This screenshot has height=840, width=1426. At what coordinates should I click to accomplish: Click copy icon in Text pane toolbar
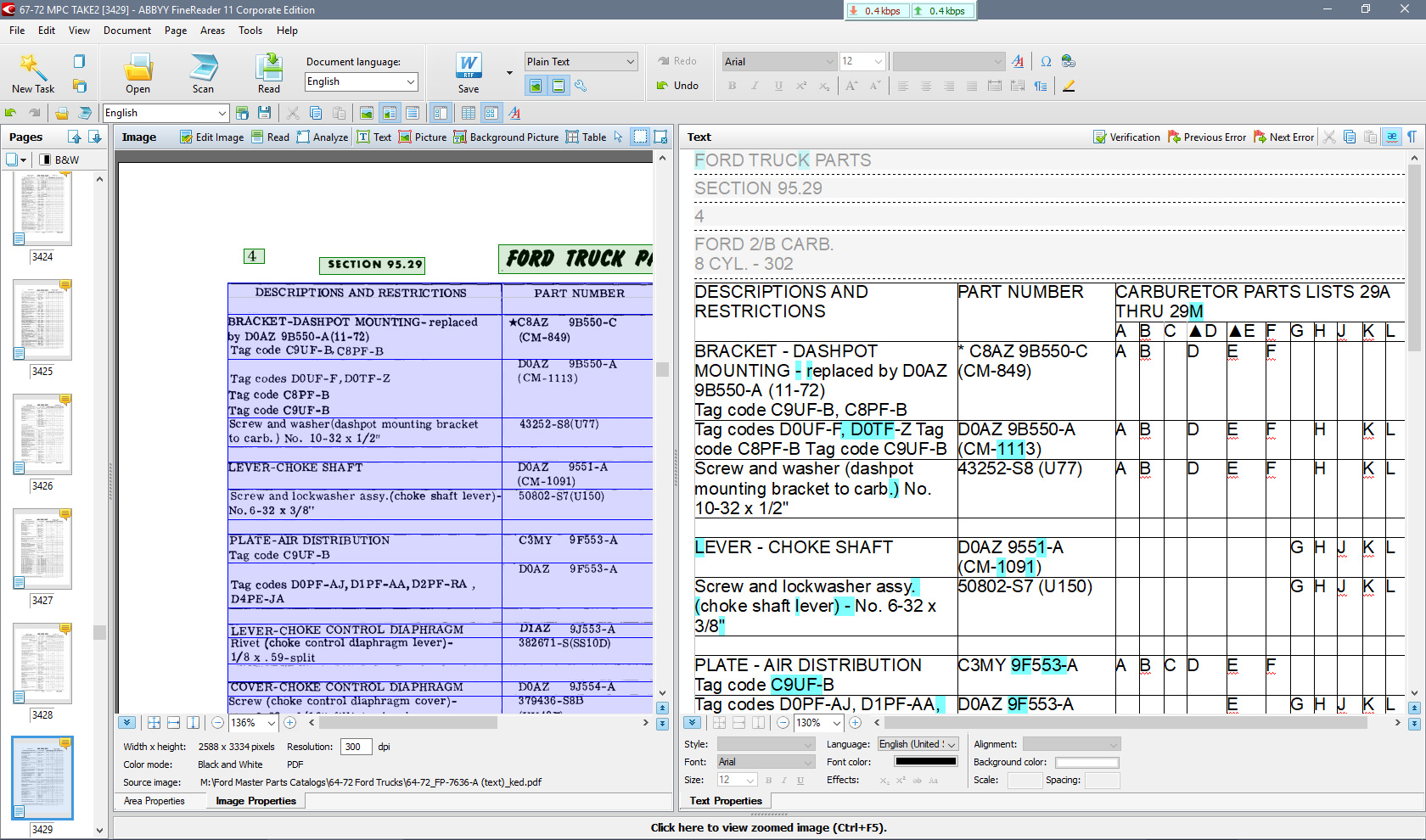click(x=1350, y=137)
